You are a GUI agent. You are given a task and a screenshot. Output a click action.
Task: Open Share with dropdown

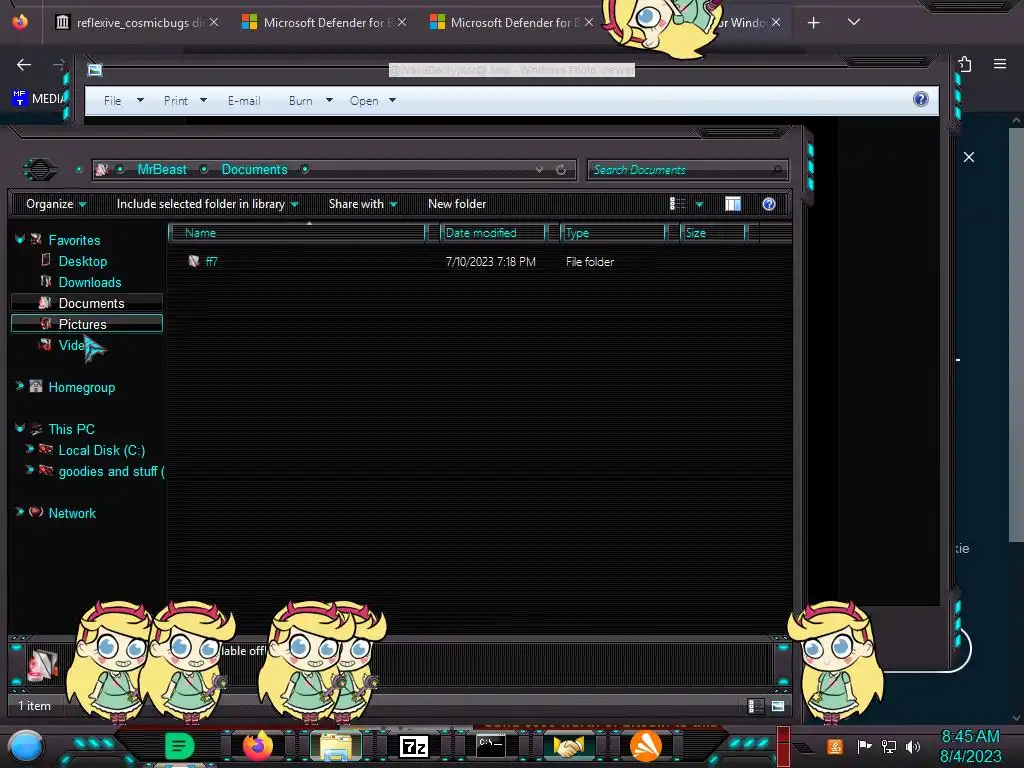pyautogui.click(x=362, y=204)
